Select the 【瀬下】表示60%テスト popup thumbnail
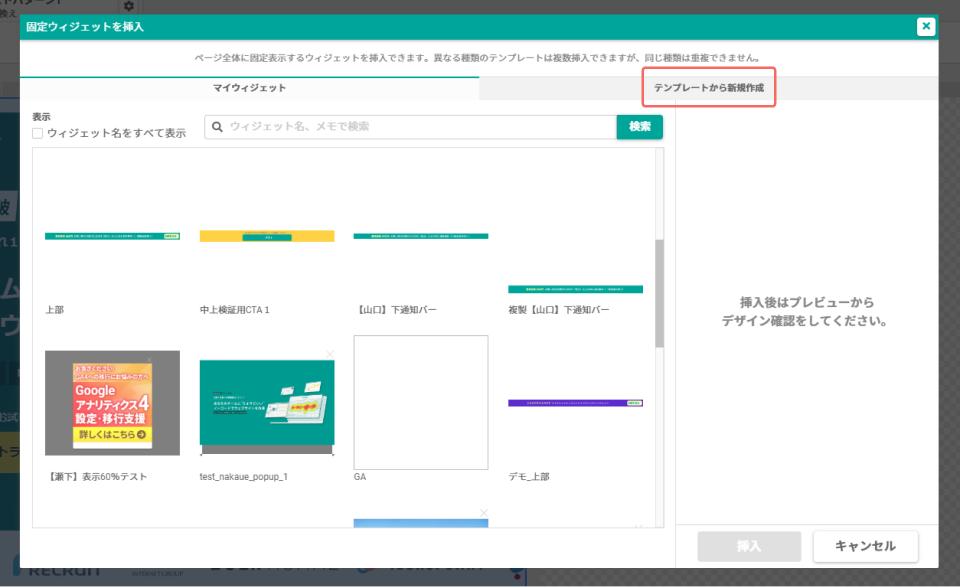The height and width of the screenshot is (587, 960). coord(113,403)
